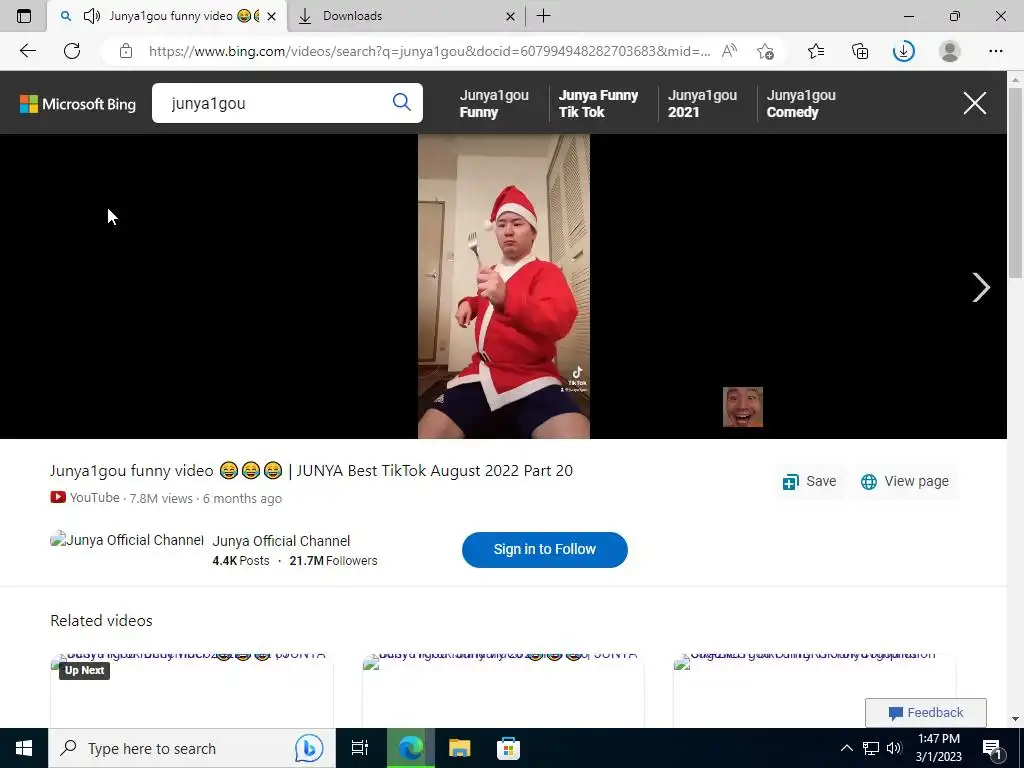The height and width of the screenshot is (768, 1024).
Task: Select the bing.com URL in address bar
Action: 429,51
